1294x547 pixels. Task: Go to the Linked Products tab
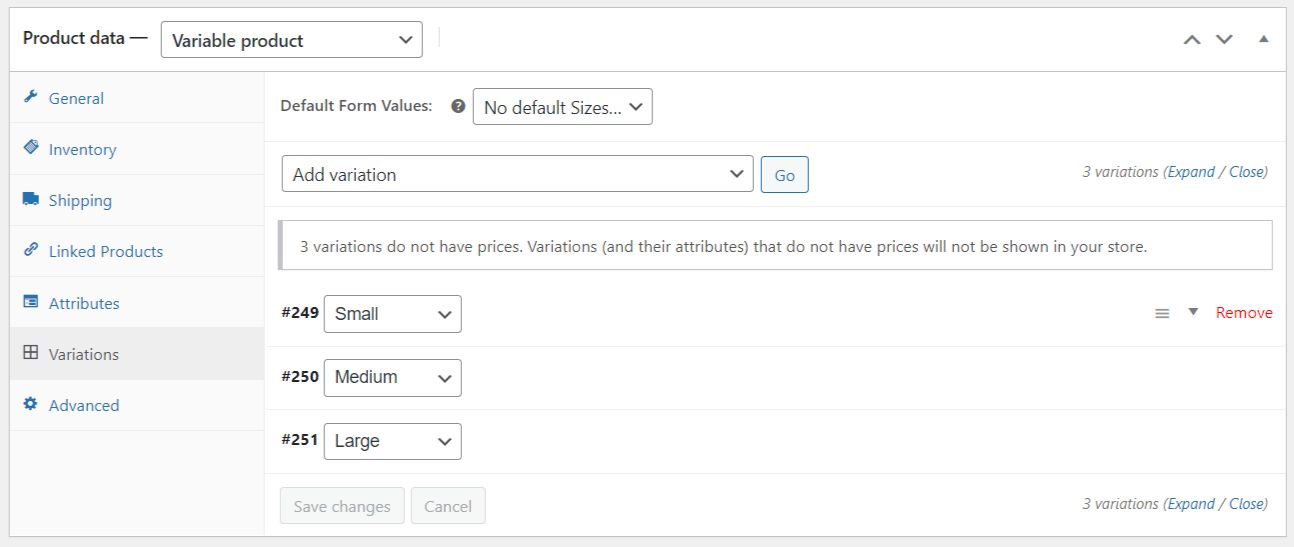pos(105,251)
